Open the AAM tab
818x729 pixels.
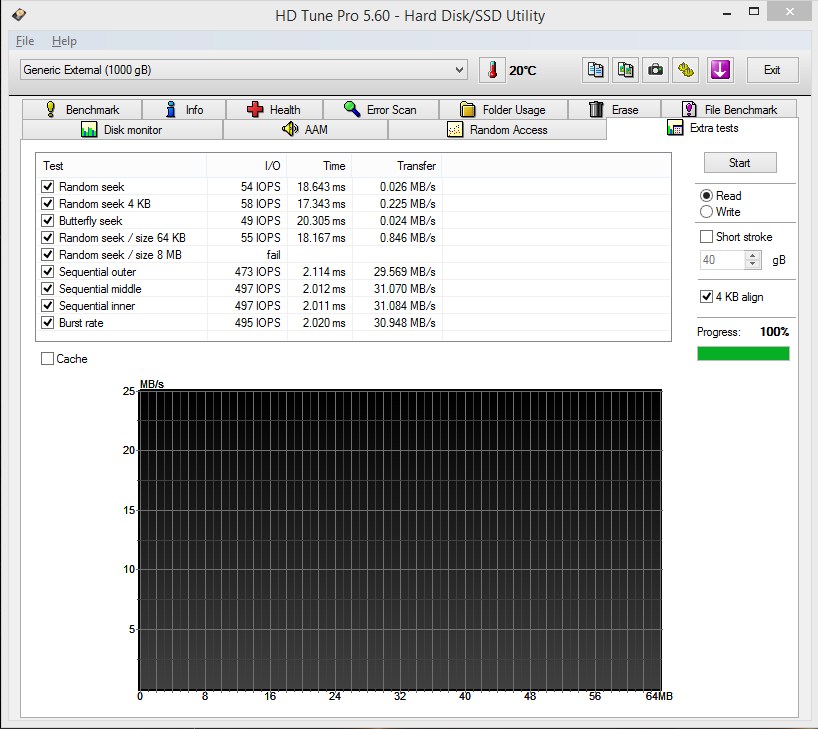click(x=305, y=129)
